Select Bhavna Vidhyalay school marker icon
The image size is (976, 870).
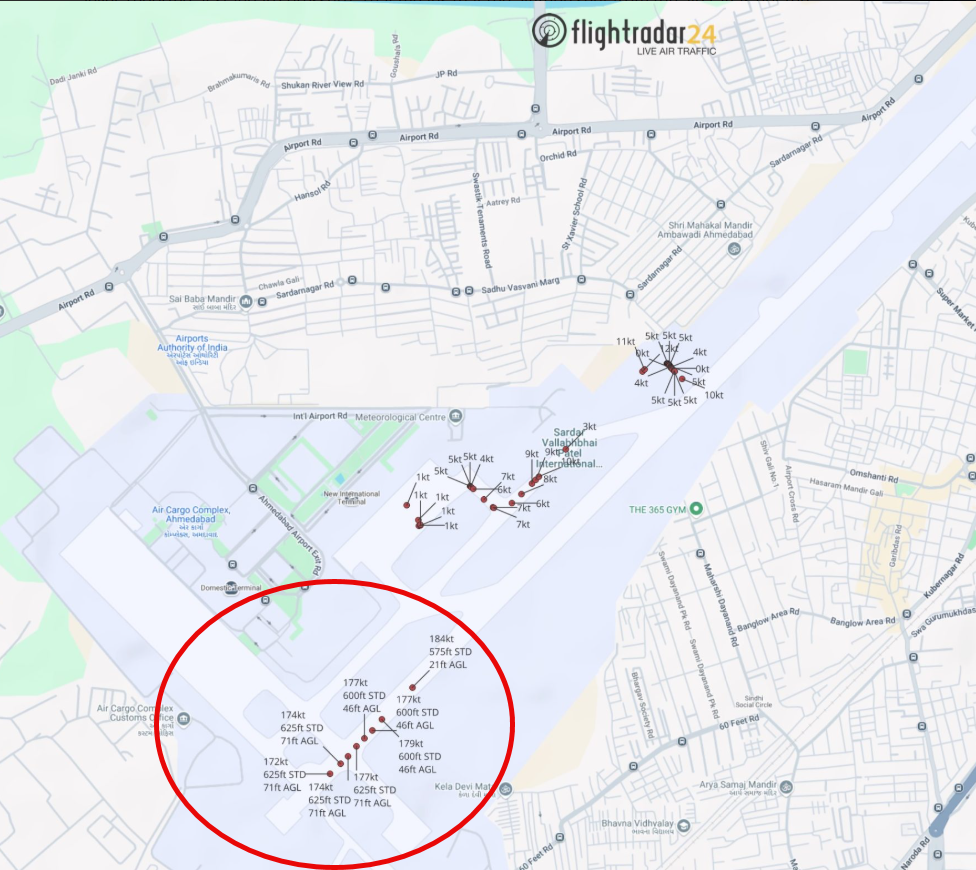(x=683, y=826)
